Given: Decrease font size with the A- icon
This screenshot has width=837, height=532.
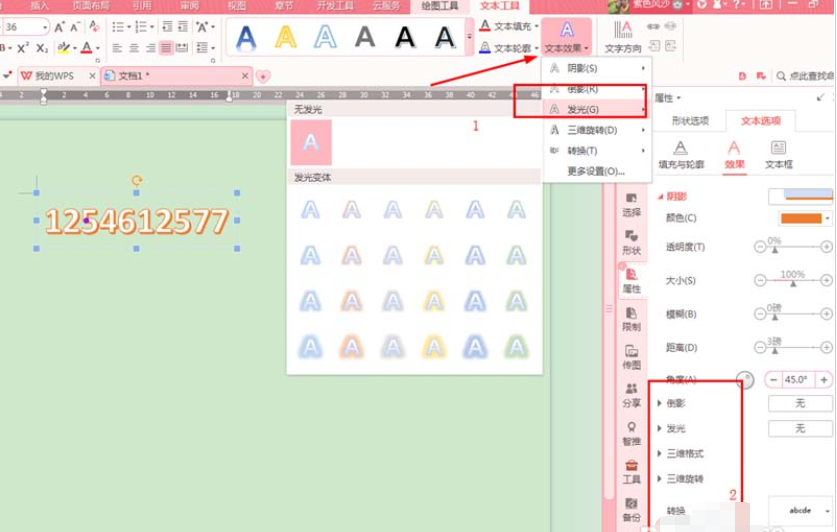Looking at the screenshot, I should tap(75, 27).
